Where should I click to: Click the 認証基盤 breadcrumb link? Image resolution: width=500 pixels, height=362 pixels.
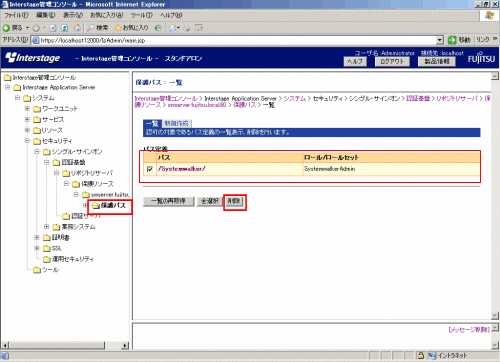coord(418,99)
